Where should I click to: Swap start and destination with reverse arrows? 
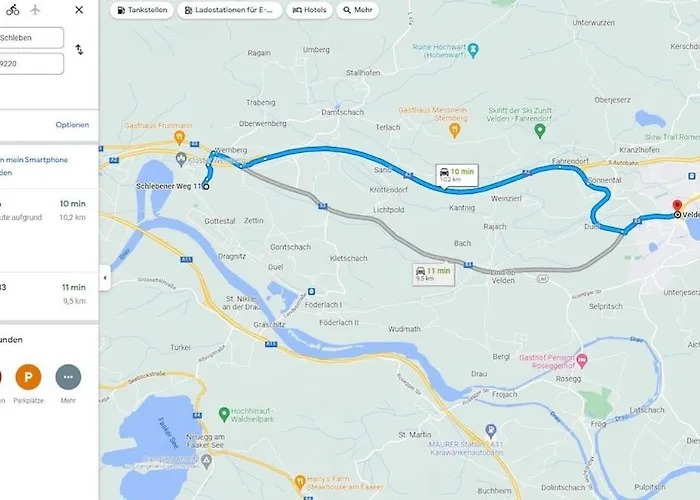click(x=79, y=50)
